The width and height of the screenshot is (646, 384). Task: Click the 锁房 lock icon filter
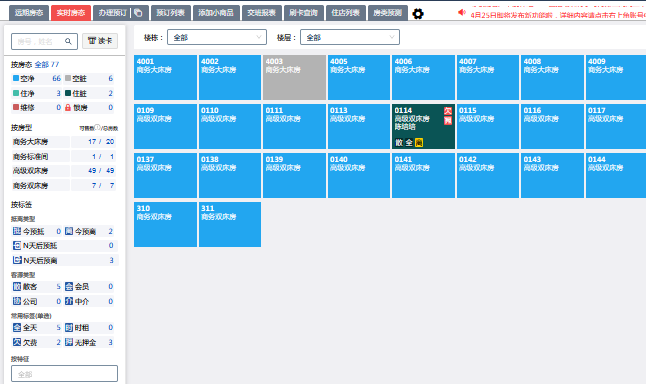[x=68, y=108]
